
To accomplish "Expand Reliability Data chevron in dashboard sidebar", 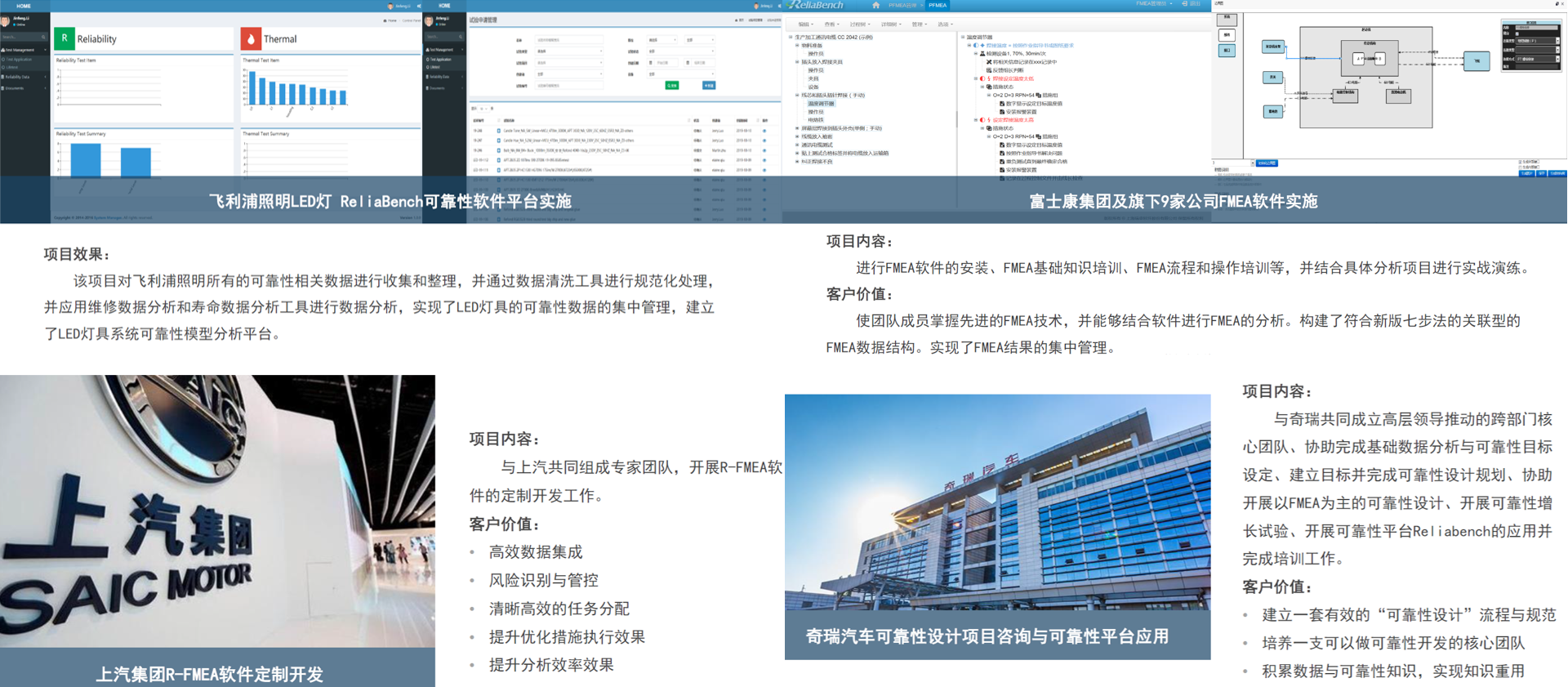I will point(45,77).
